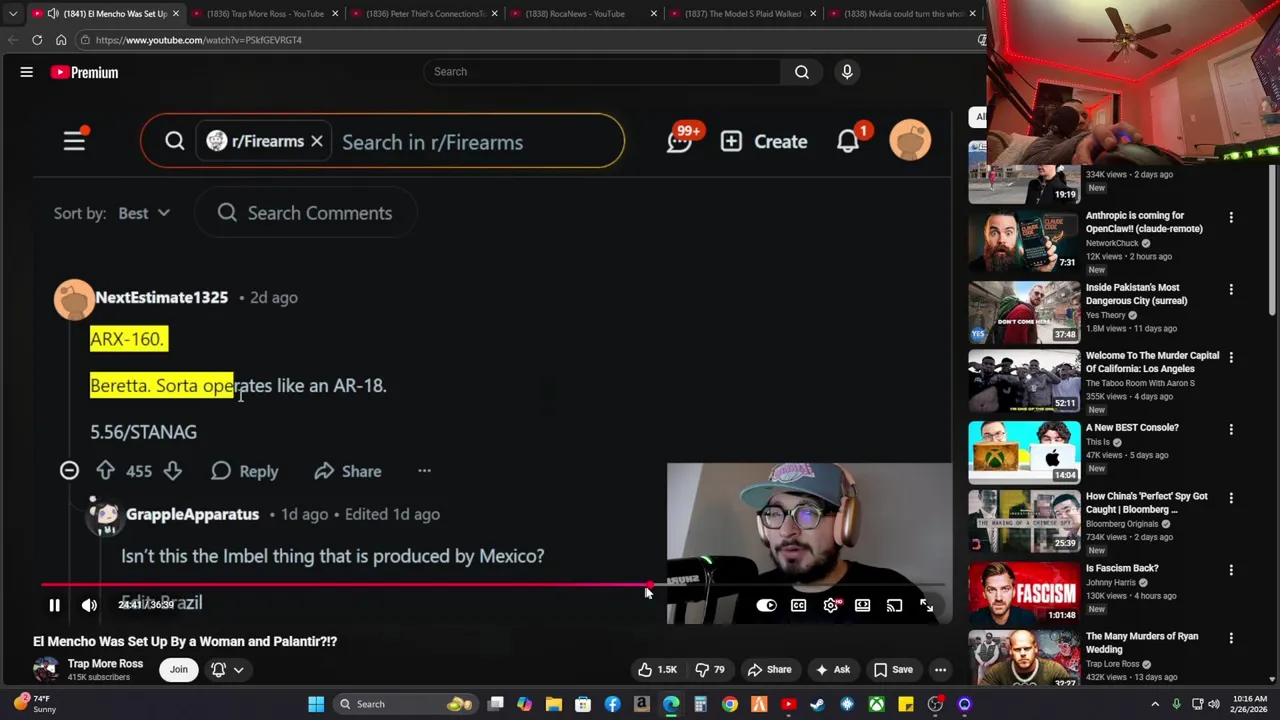Open the YouTube guide hamburger menu
Viewport: 1280px width, 720px height.
coord(27,72)
